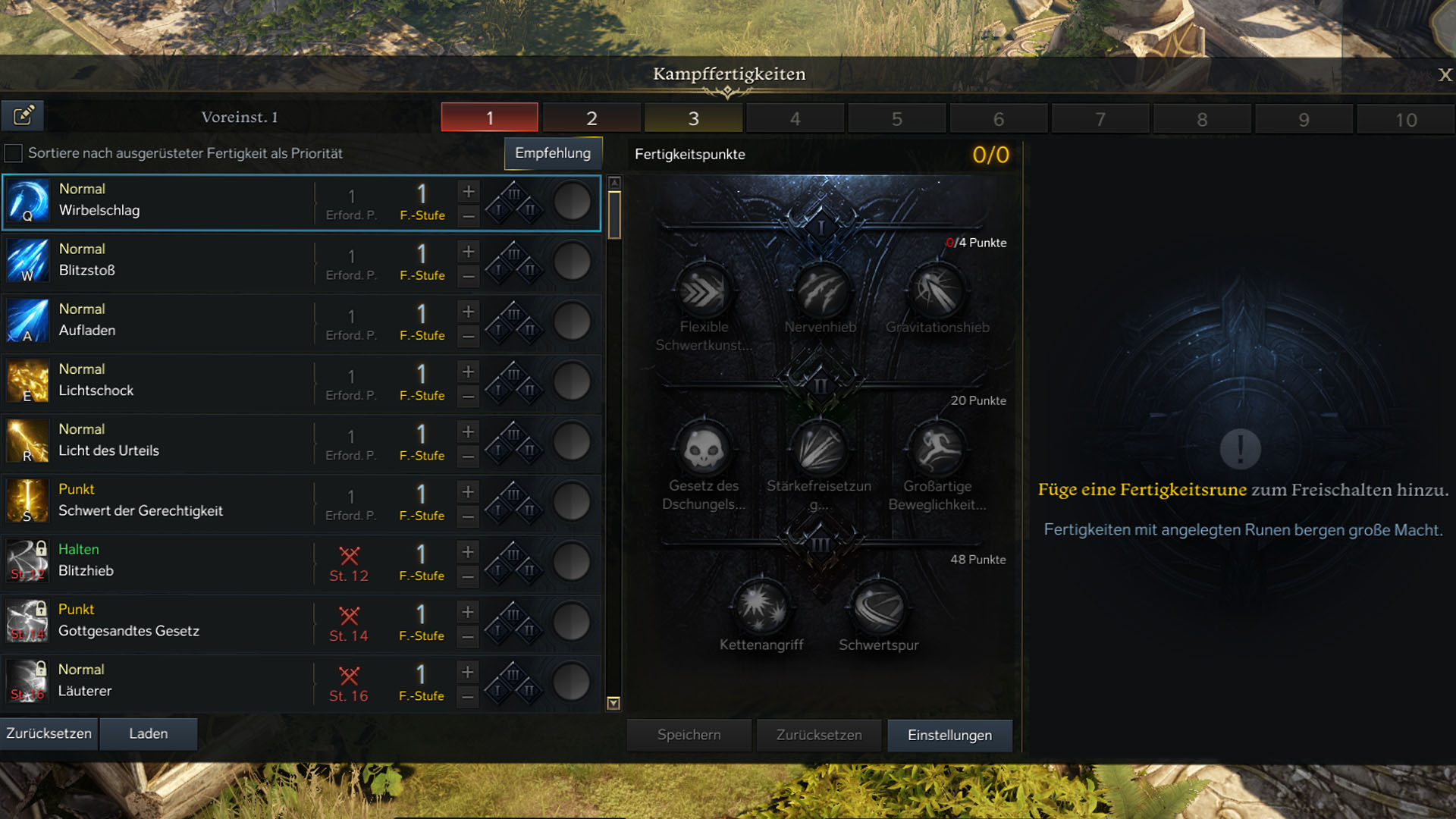Click the skill list scroll down arrow
Screen dimensions: 1456x819
[x=614, y=704]
